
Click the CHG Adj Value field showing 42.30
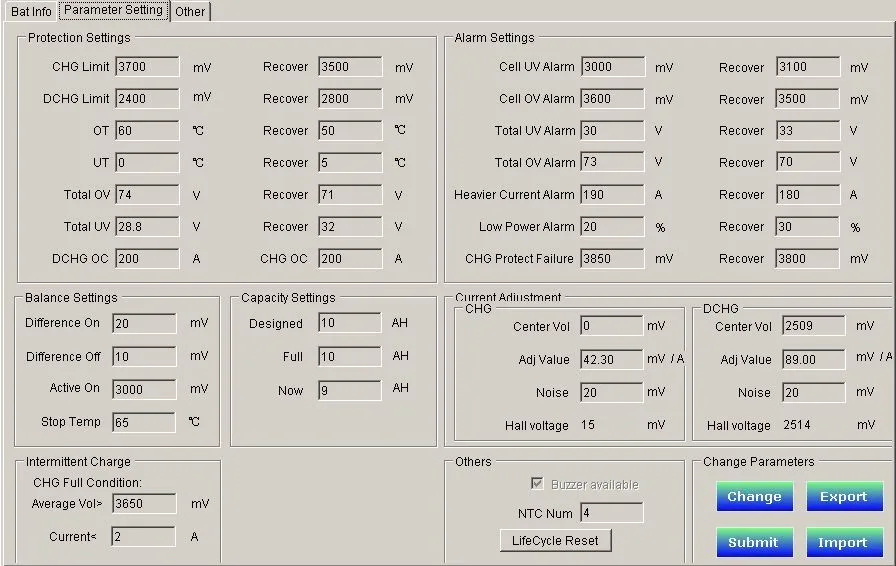pos(611,359)
